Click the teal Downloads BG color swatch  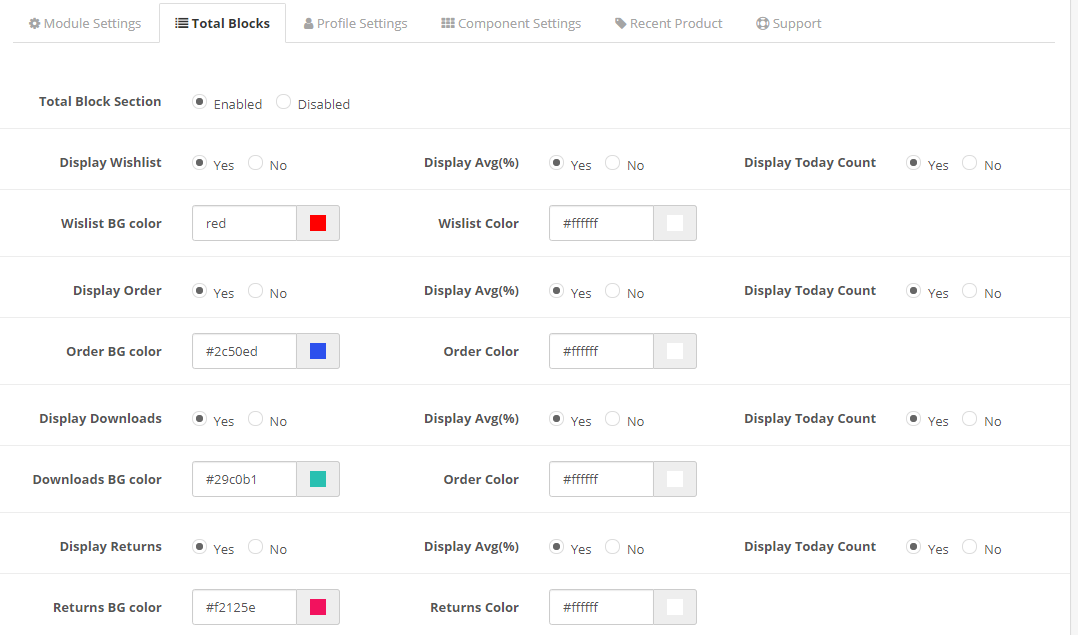click(318, 479)
